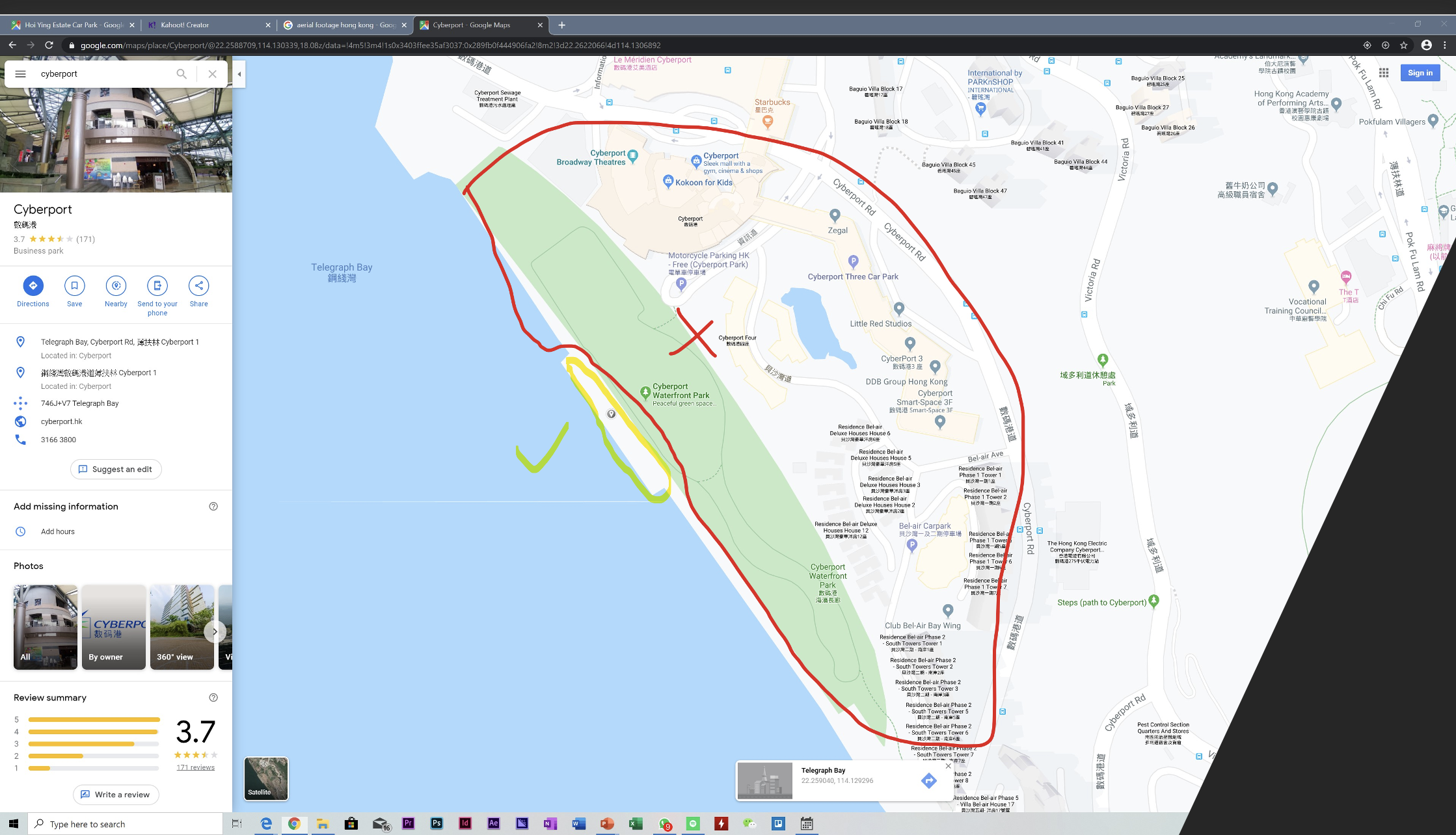
Task: Open the cyberport.hk website link
Action: coord(62,421)
